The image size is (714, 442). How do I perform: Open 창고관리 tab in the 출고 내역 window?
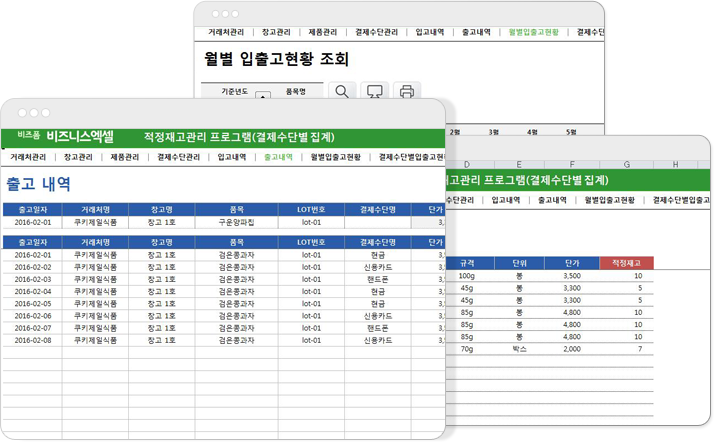click(78, 157)
